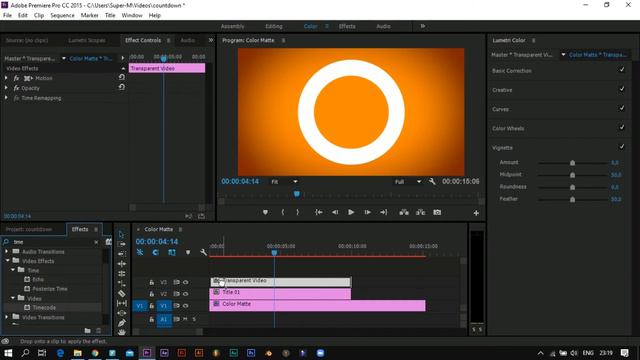Select the Slide tool
This screenshot has width=640, height=360.
tap(122, 313)
